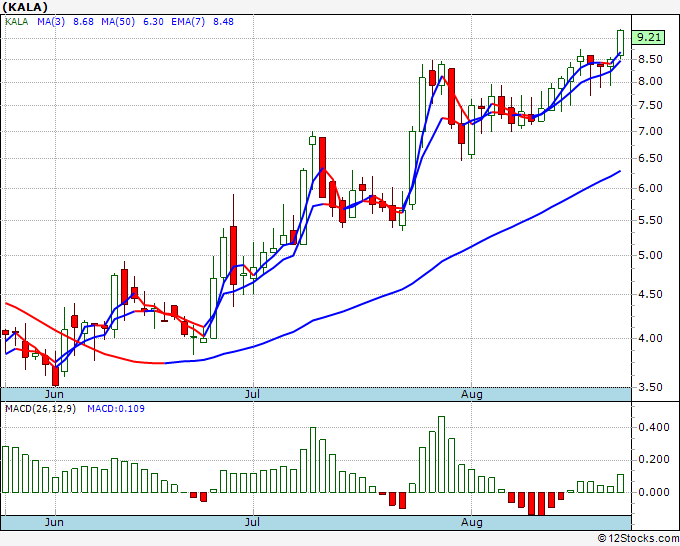Click the 9.21 current price tag
The height and width of the screenshot is (546, 680).
pyautogui.click(x=648, y=37)
